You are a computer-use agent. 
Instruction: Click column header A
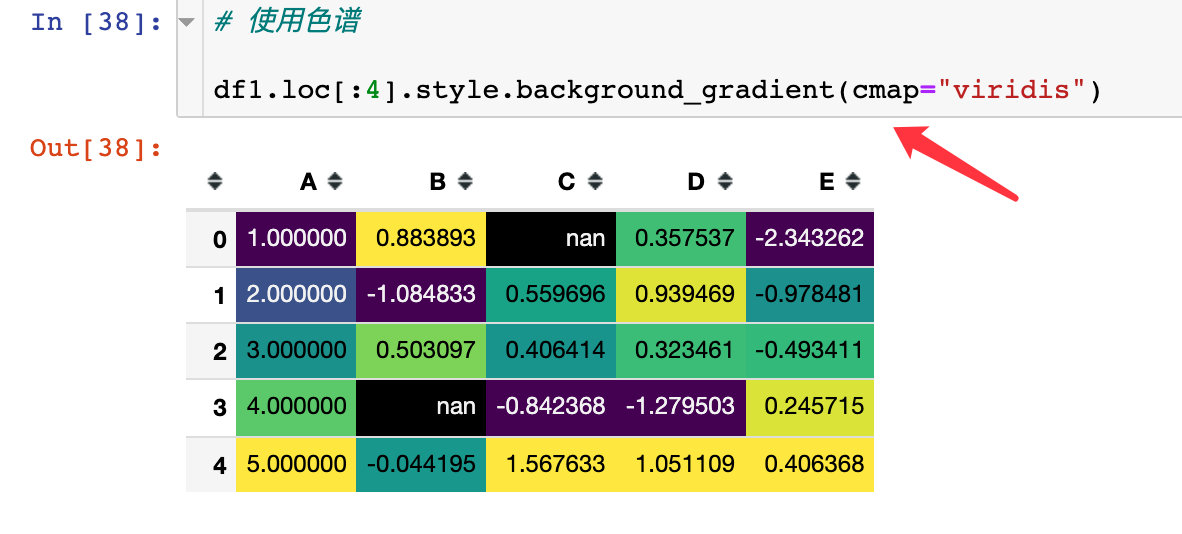(x=308, y=182)
